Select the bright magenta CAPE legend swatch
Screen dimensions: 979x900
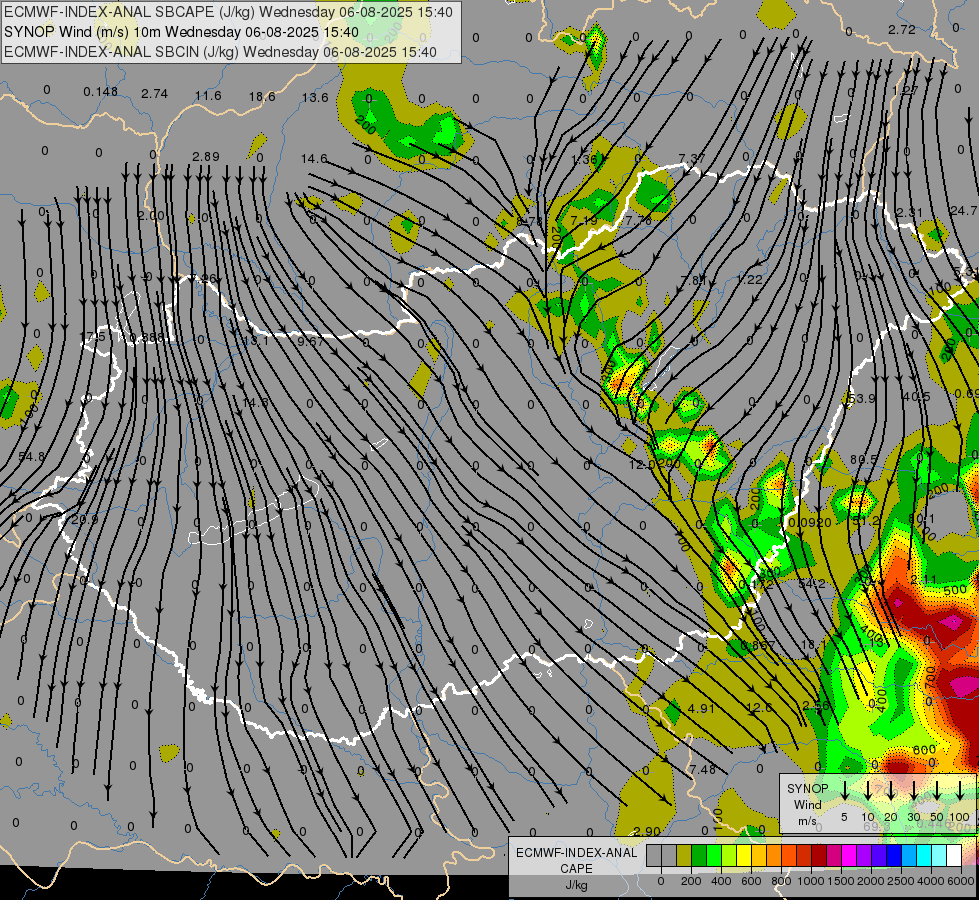click(x=849, y=856)
